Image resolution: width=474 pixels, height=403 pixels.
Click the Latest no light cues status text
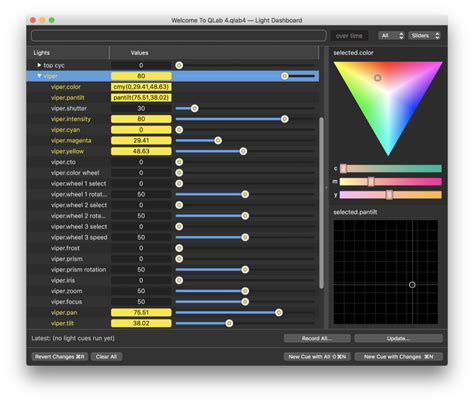[x=73, y=338]
